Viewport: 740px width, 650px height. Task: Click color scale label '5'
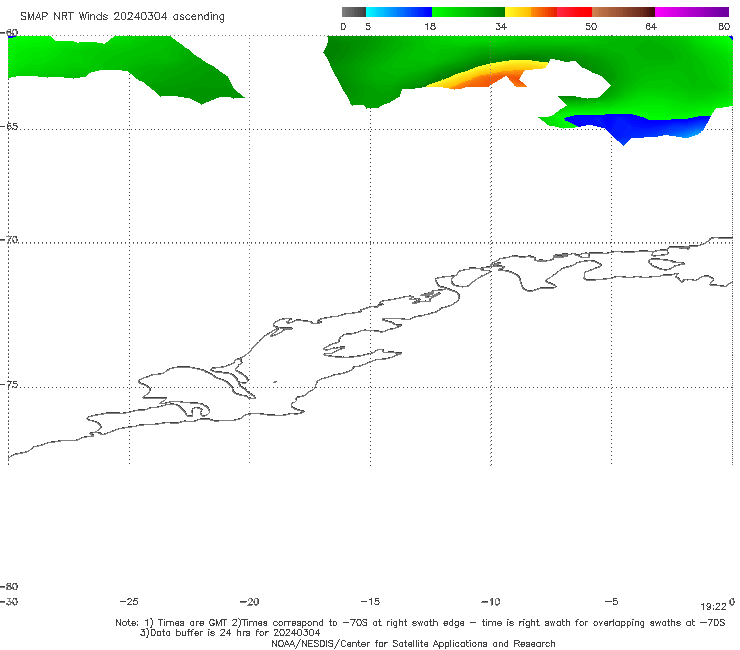click(x=368, y=26)
